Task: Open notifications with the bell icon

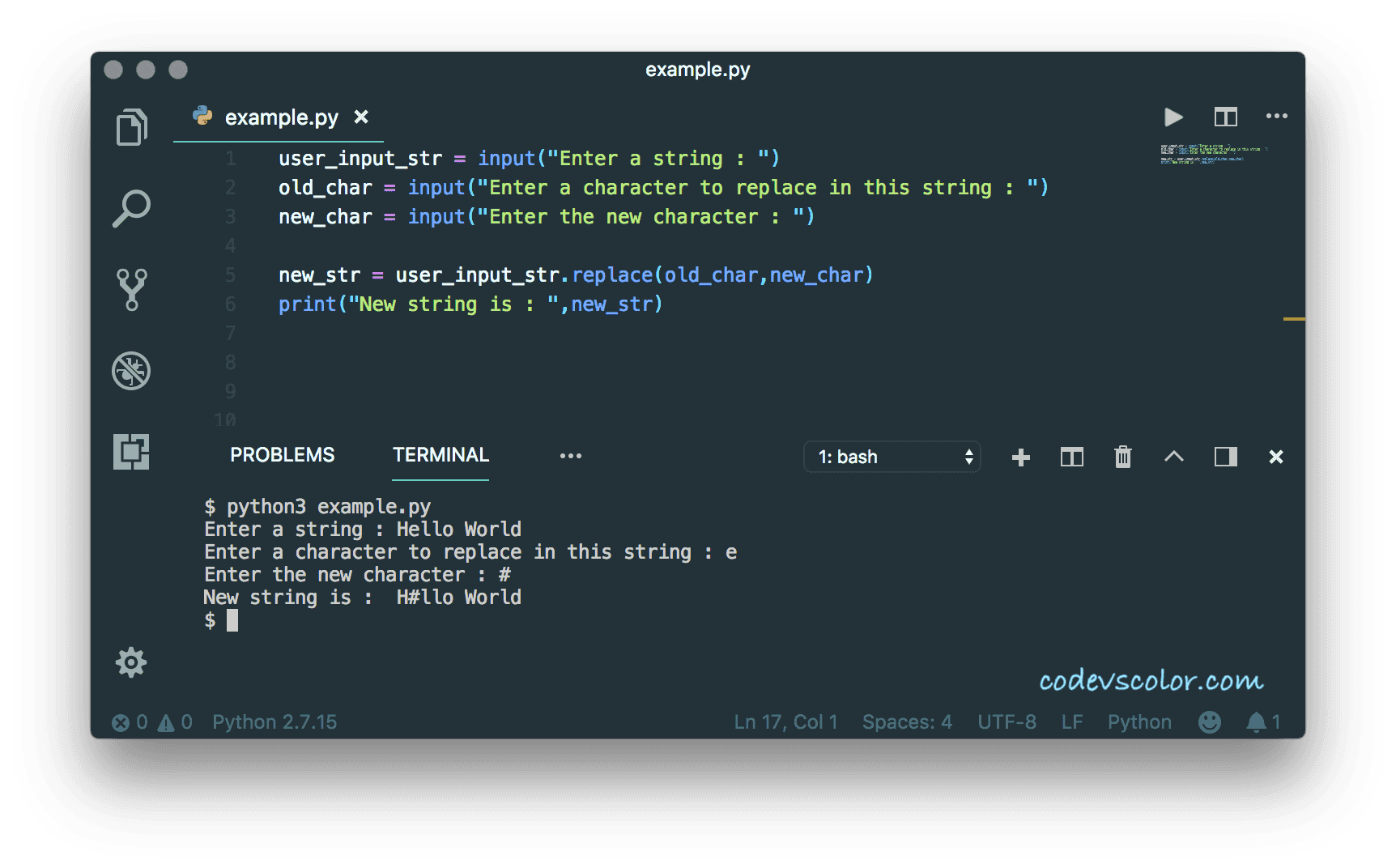Action: pos(1262,722)
